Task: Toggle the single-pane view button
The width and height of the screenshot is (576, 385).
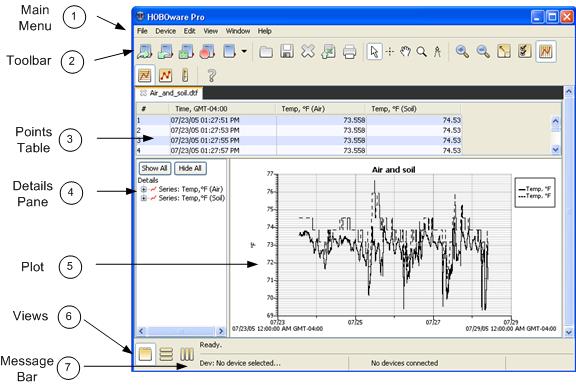Action: click(x=145, y=354)
